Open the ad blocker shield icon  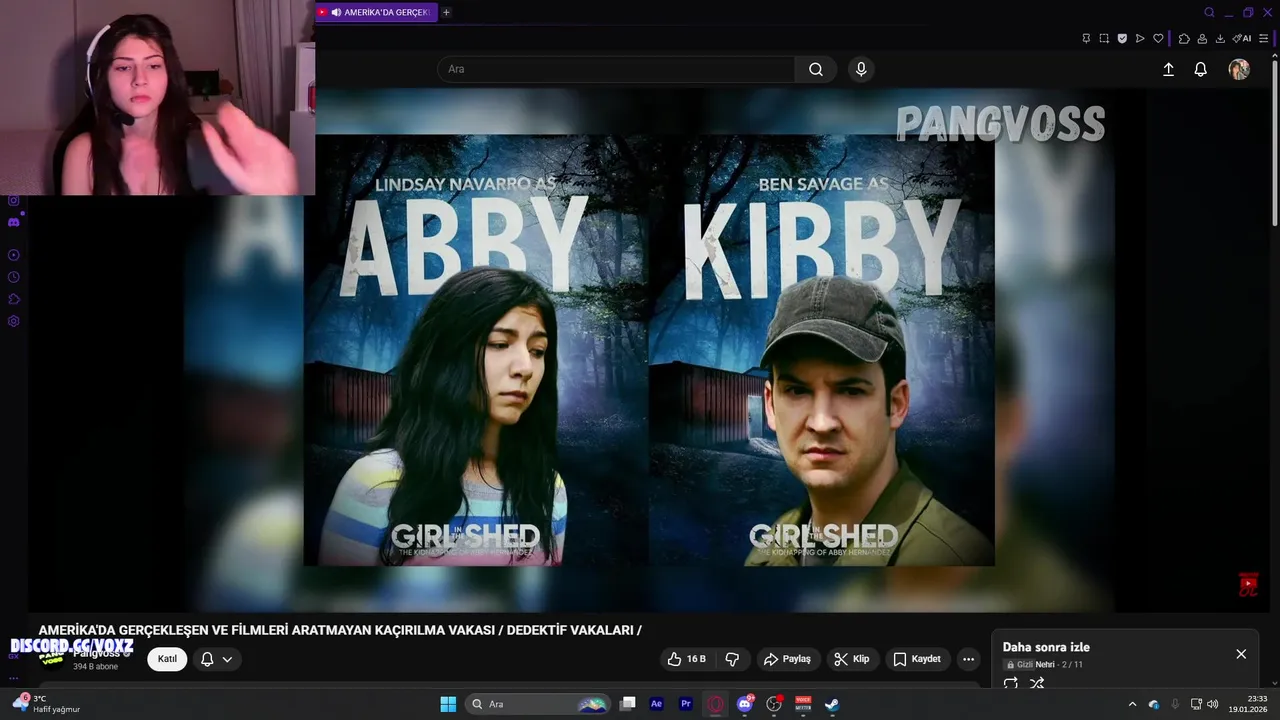(x=1122, y=39)
